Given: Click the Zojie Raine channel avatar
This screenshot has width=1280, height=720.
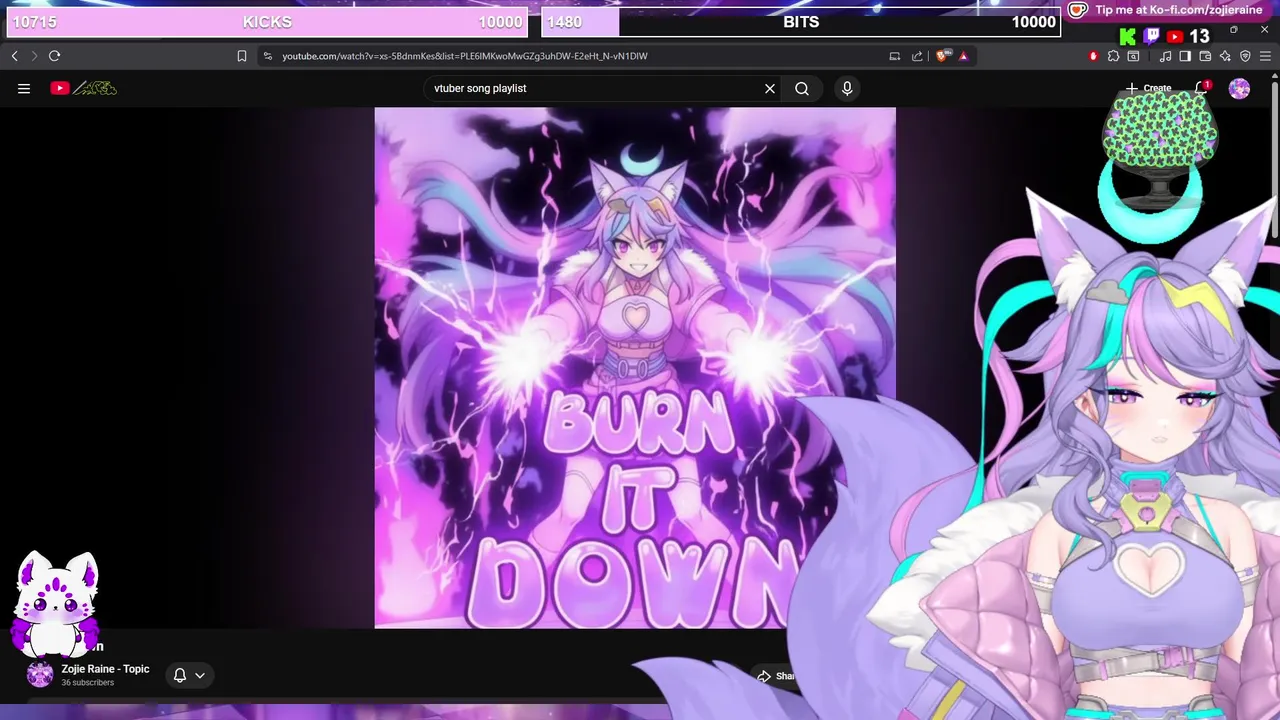Looking at the screenshot, I should click(40, 675).
